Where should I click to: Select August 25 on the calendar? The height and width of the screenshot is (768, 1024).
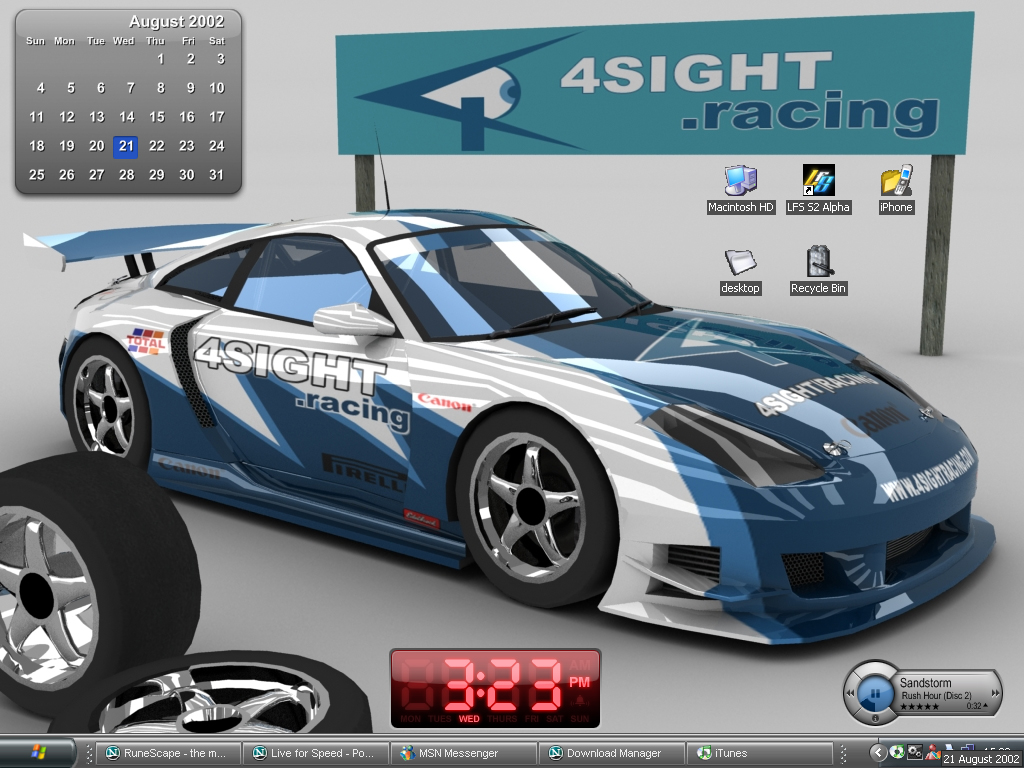click(37, 175)
